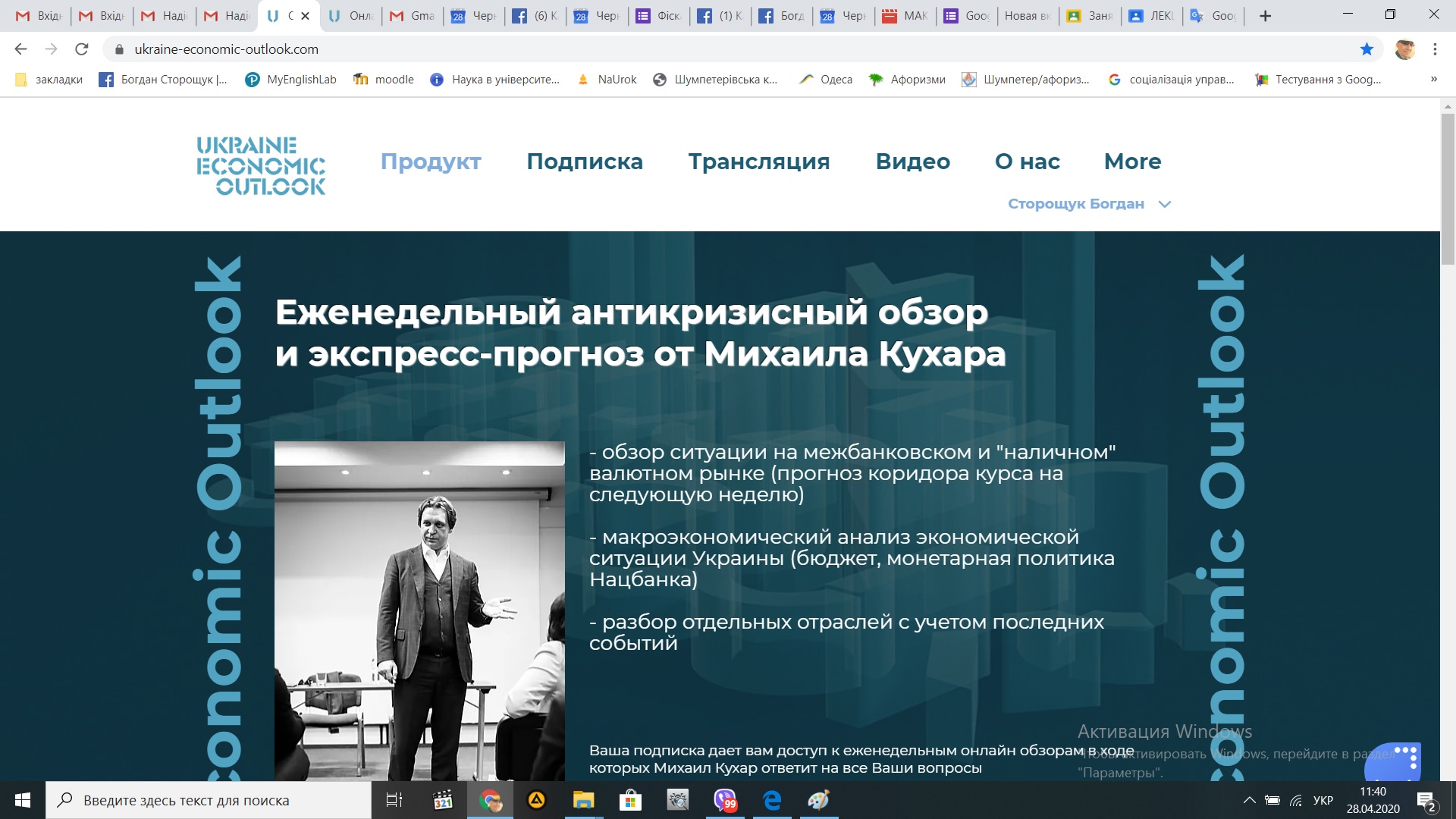Open the Богдан Сторощук Facebook bookmark
This screenshot has height=819, width=1456.
163,80
